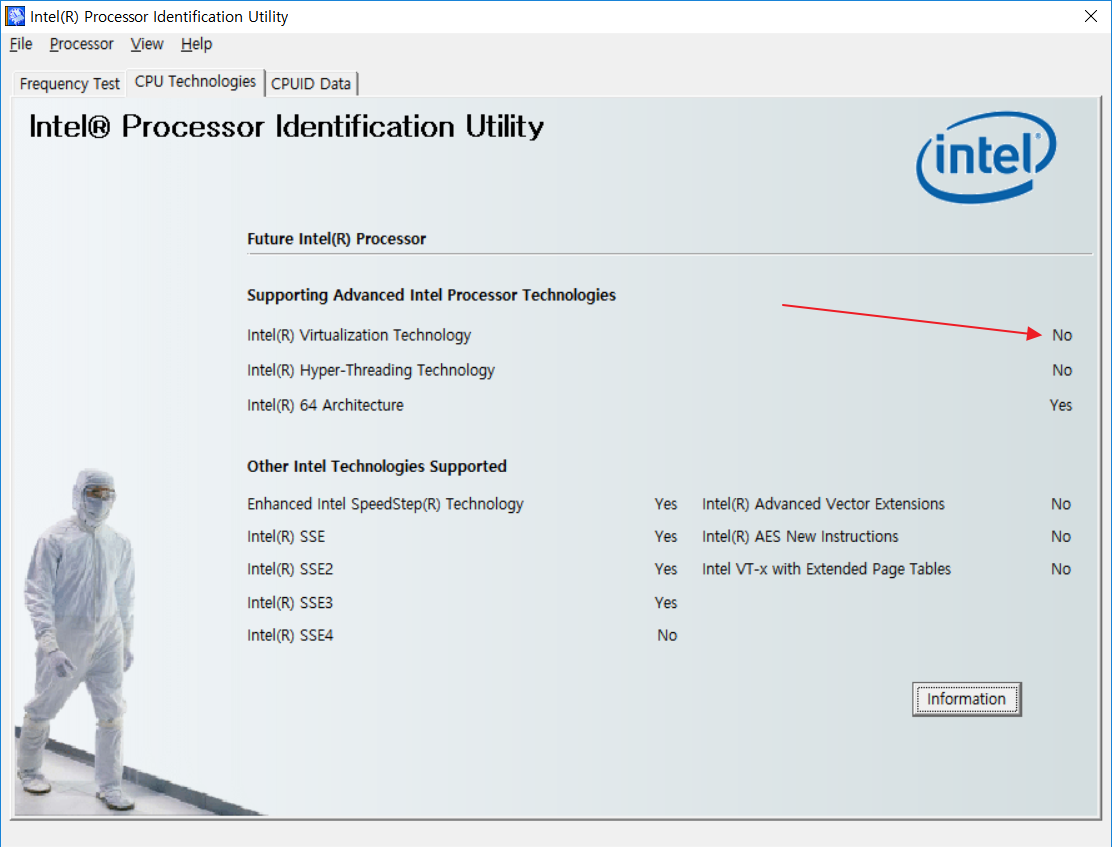Click the AES New Instructions 'No' value
Image resolution: width=1112 pixels, height=847 pixels.
[x=1061, y=536]
